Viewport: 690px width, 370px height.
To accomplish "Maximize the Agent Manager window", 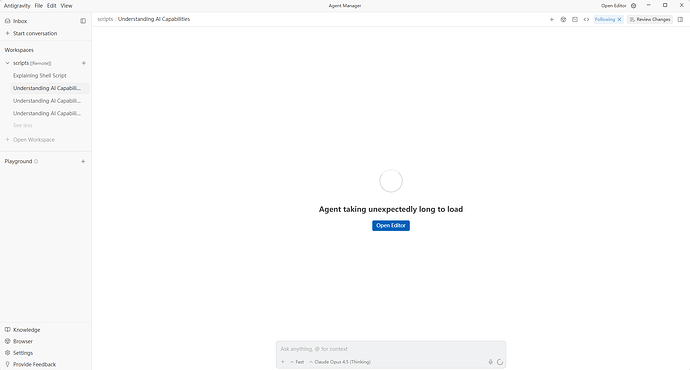I will click(665, 5).
